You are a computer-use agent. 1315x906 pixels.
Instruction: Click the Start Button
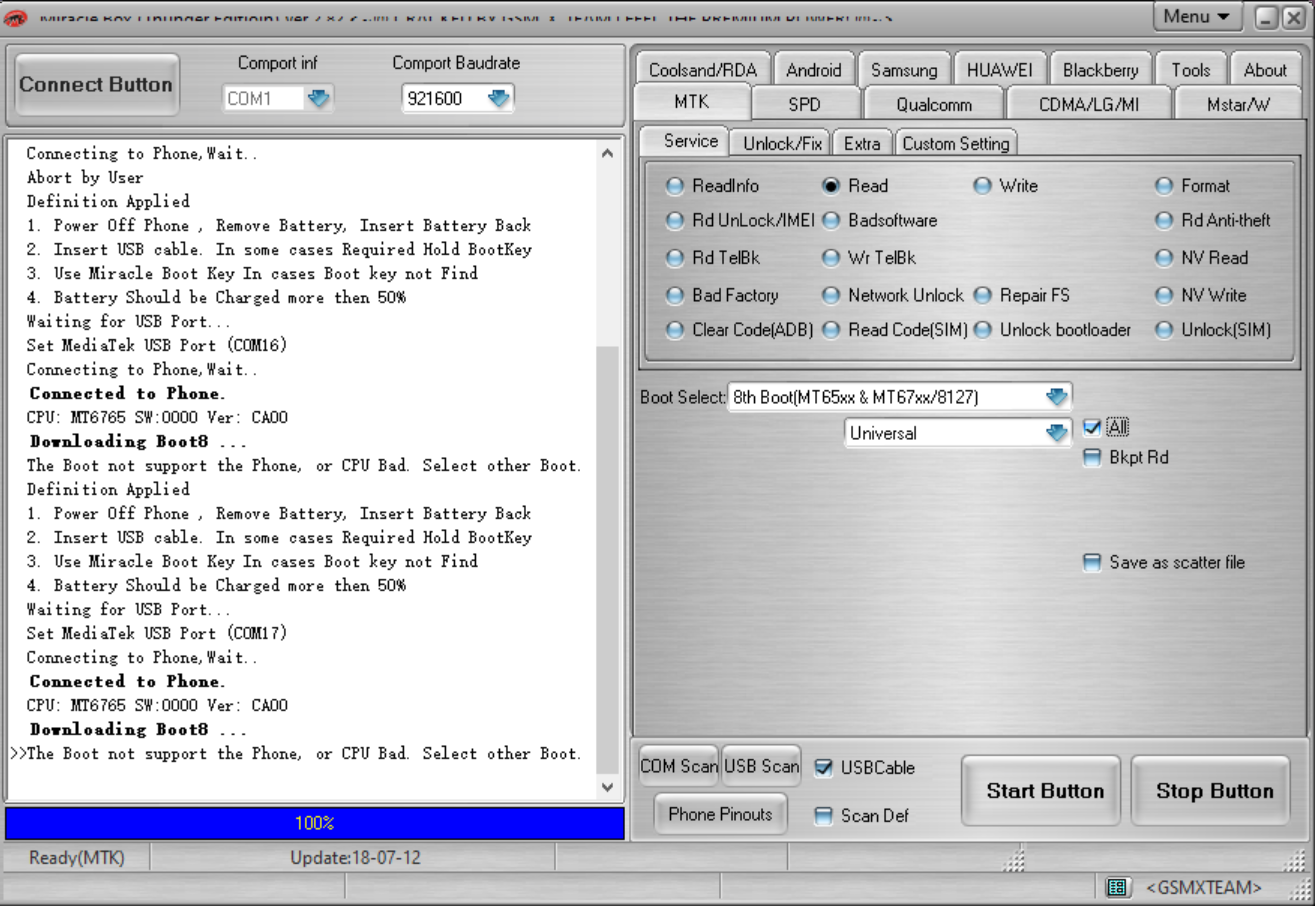tap(1045, 791)
